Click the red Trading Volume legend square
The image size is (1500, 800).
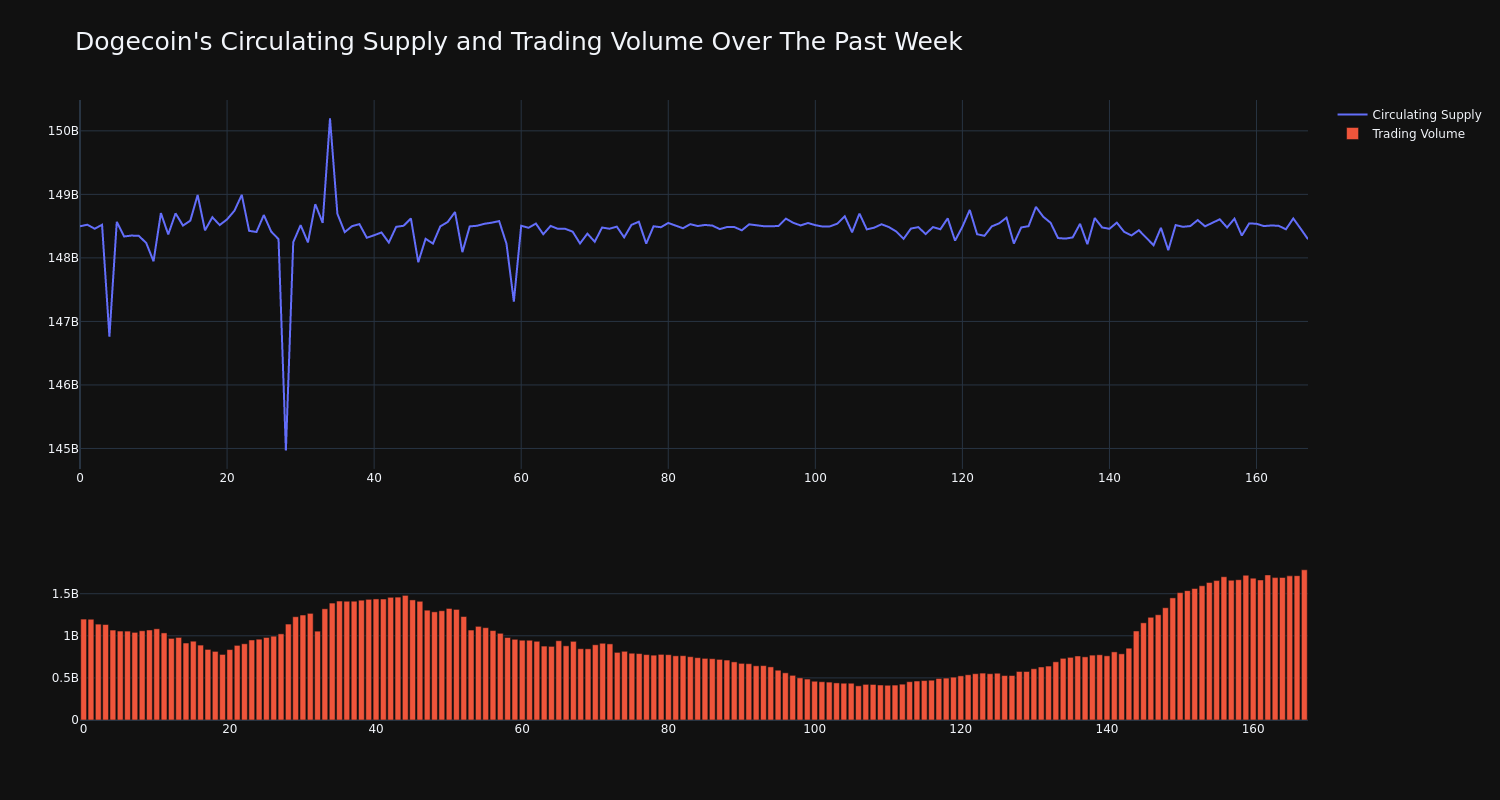(x=1352, y=134)
